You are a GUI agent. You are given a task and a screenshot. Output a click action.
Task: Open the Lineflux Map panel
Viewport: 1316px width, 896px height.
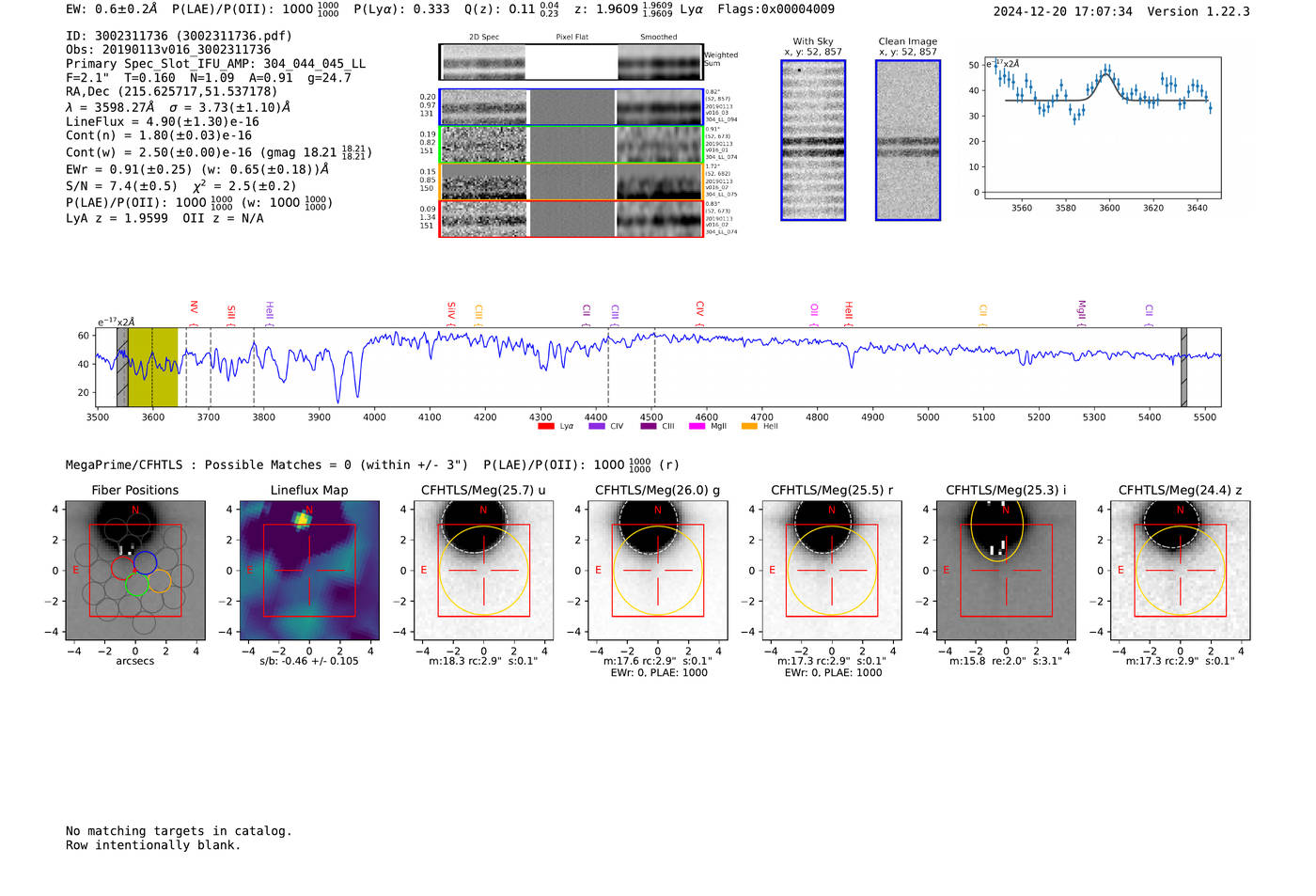tap(309, 570)
